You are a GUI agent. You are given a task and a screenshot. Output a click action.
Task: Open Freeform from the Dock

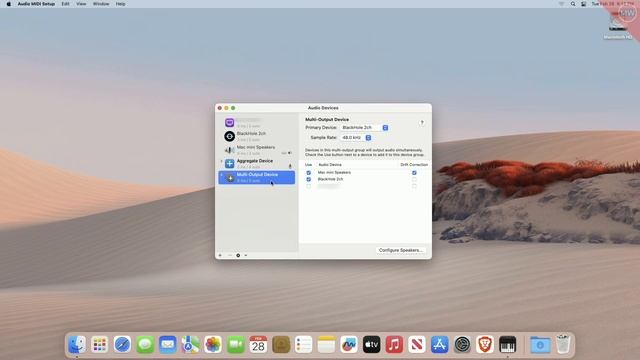click(x=349, y=344)
